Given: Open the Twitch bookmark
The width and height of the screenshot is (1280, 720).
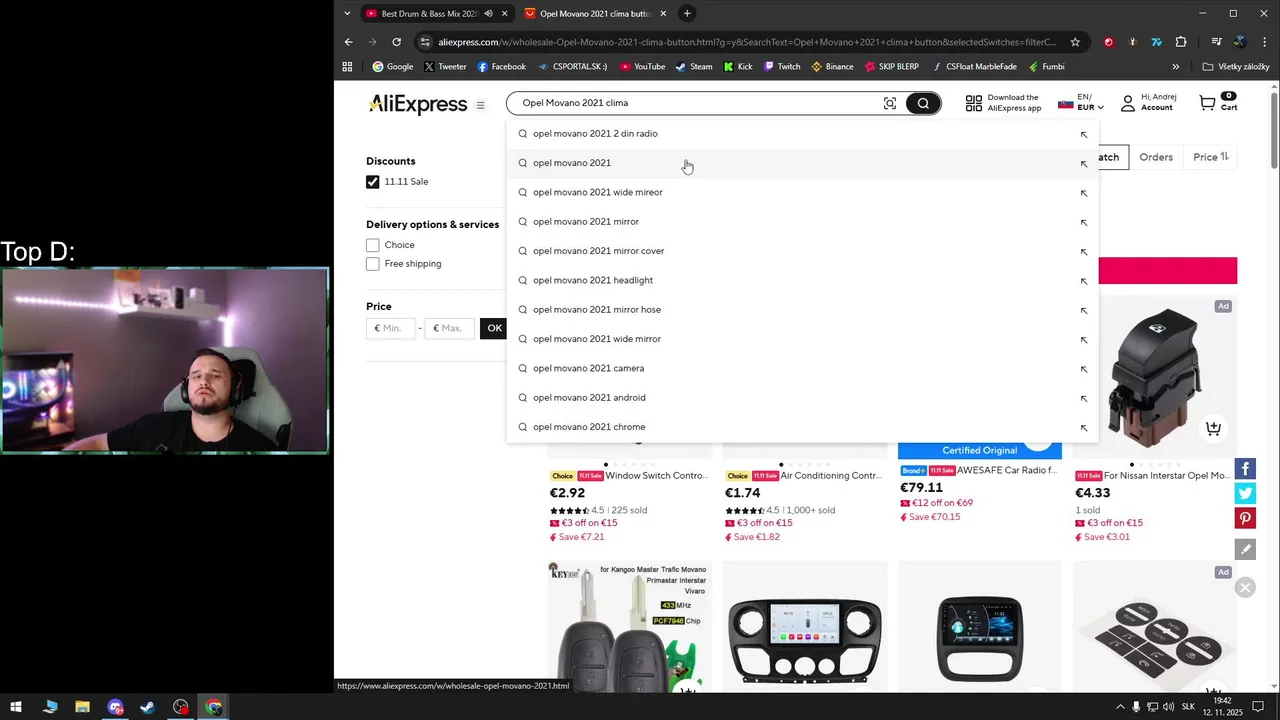Looking at the screenshot, I should click(x=781, y=67).
